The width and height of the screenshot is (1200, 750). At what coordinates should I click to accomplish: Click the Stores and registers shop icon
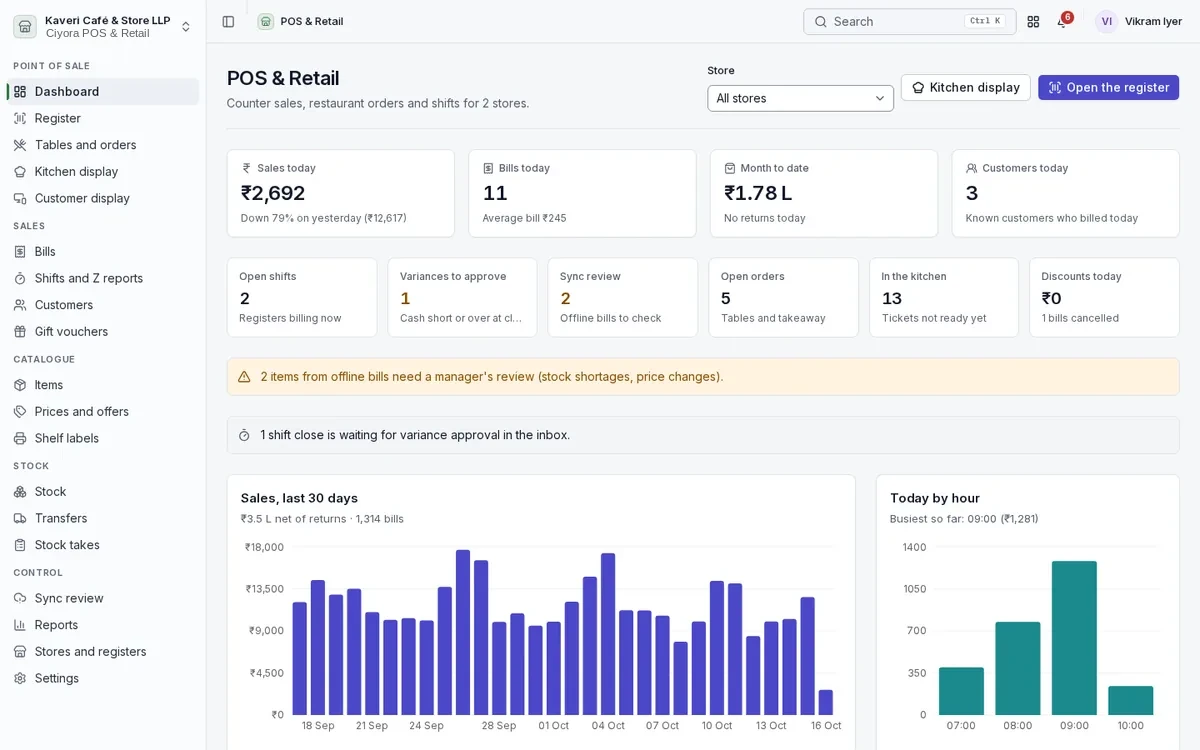[x=20, y=652]
